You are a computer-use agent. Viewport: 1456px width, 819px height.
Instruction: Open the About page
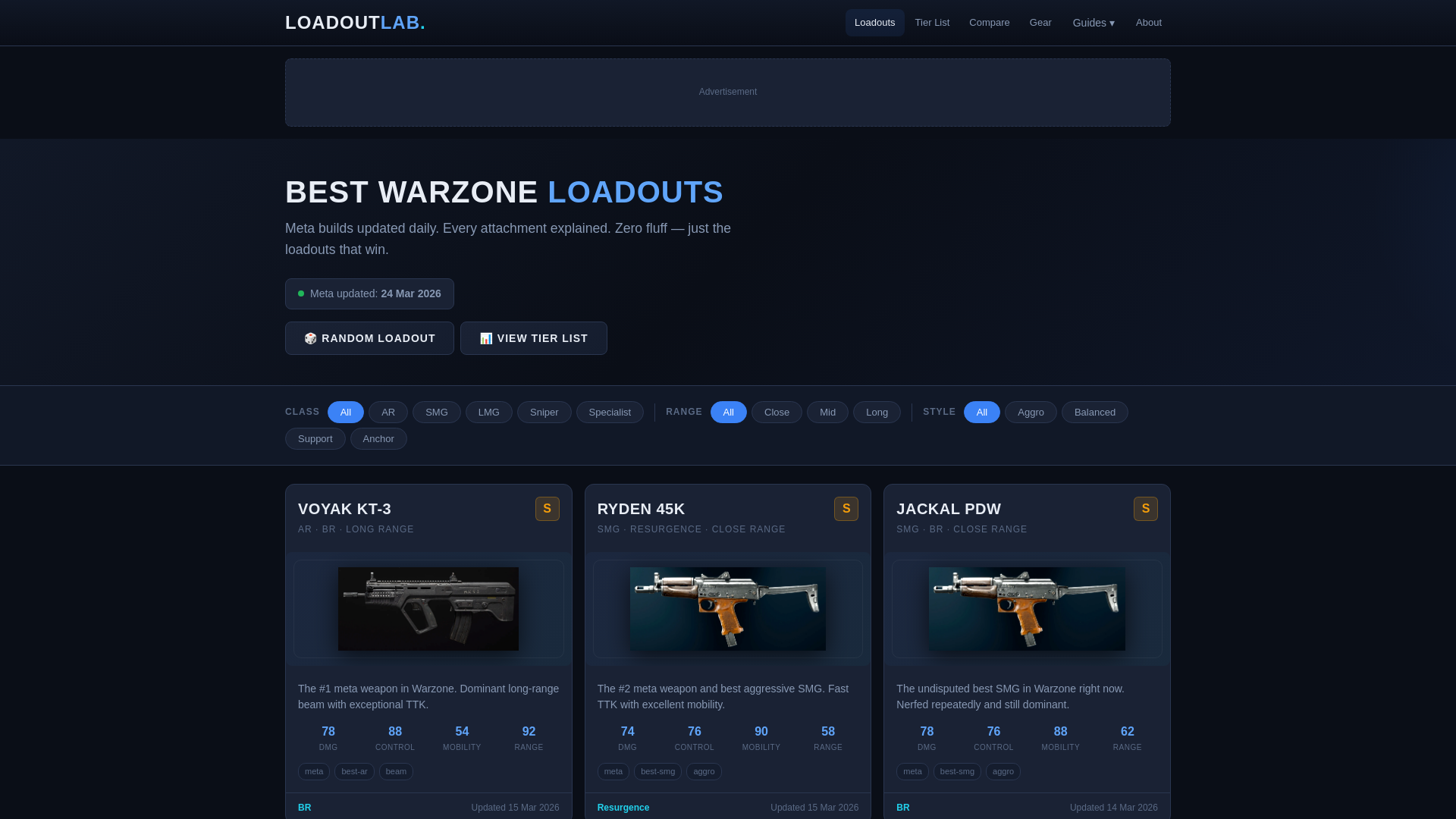pos(1148,23)
